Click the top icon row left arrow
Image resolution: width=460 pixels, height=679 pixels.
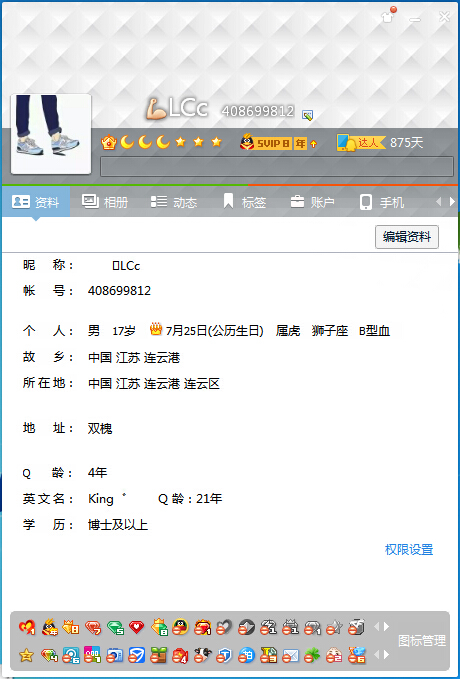(376, 626)
